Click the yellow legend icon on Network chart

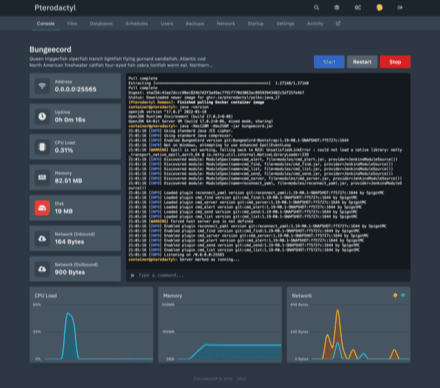pos(395,295)
